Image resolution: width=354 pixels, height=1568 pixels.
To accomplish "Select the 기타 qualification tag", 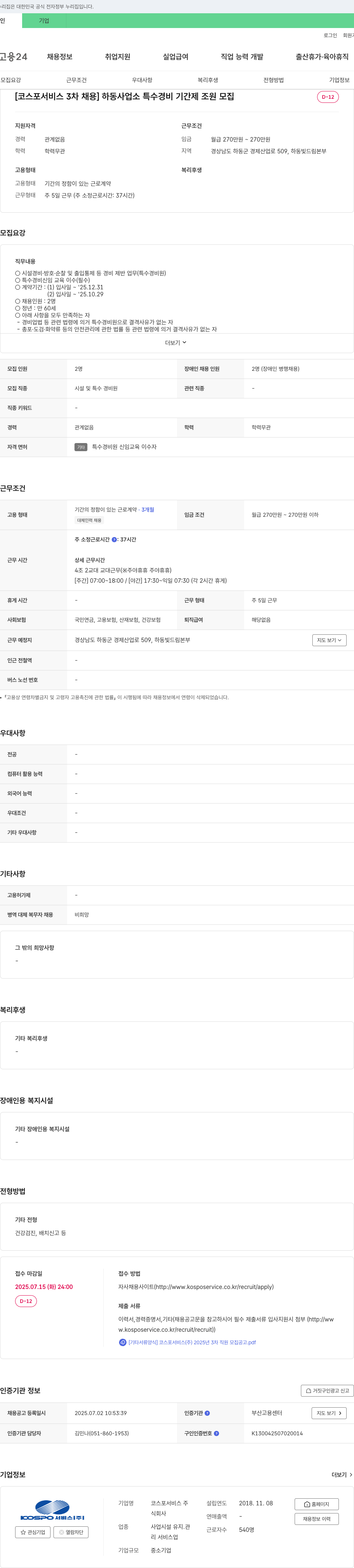I will [81, 447].
